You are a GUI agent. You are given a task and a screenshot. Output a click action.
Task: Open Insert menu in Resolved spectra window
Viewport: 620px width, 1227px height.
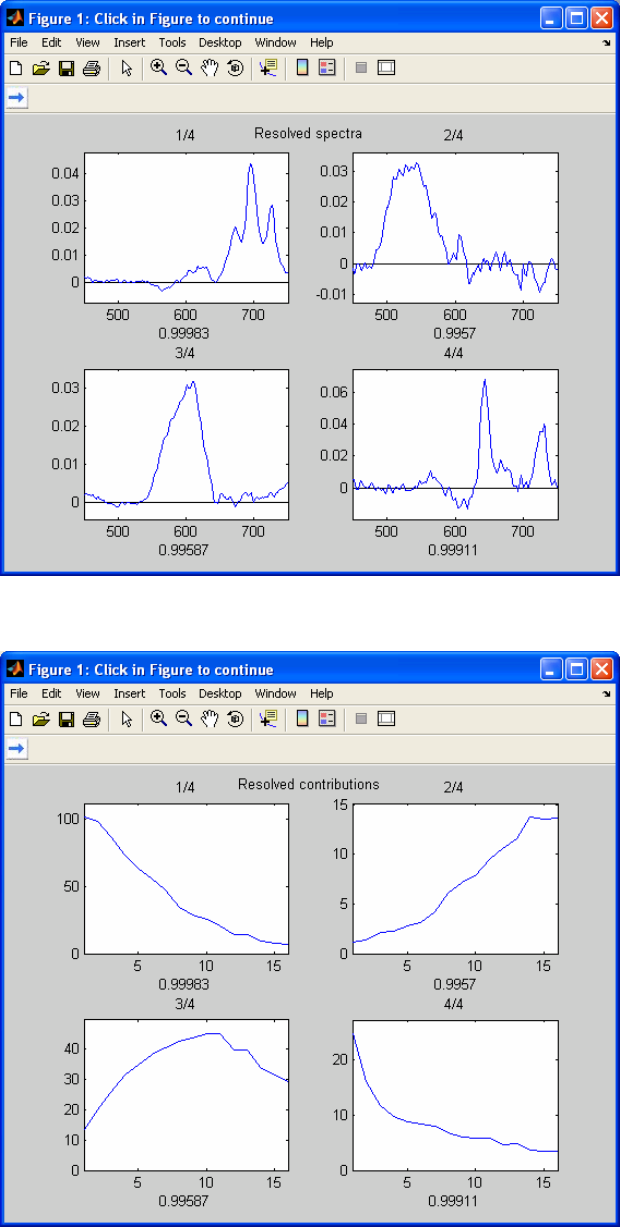click(129, 43)
